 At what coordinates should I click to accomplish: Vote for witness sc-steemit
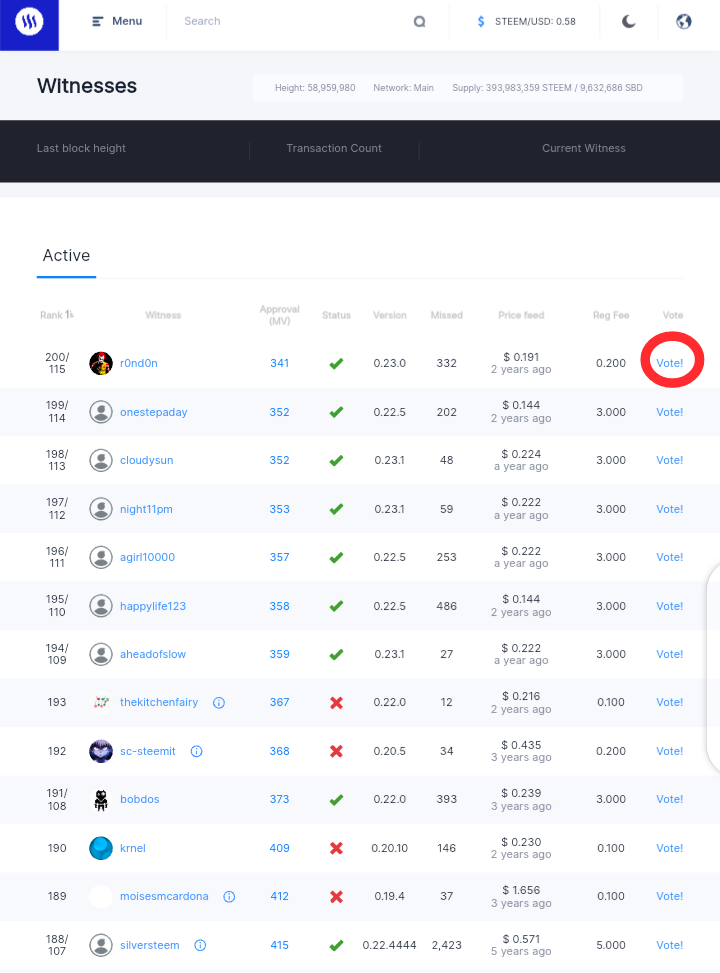pyautogui.click(x=670, y=751)
